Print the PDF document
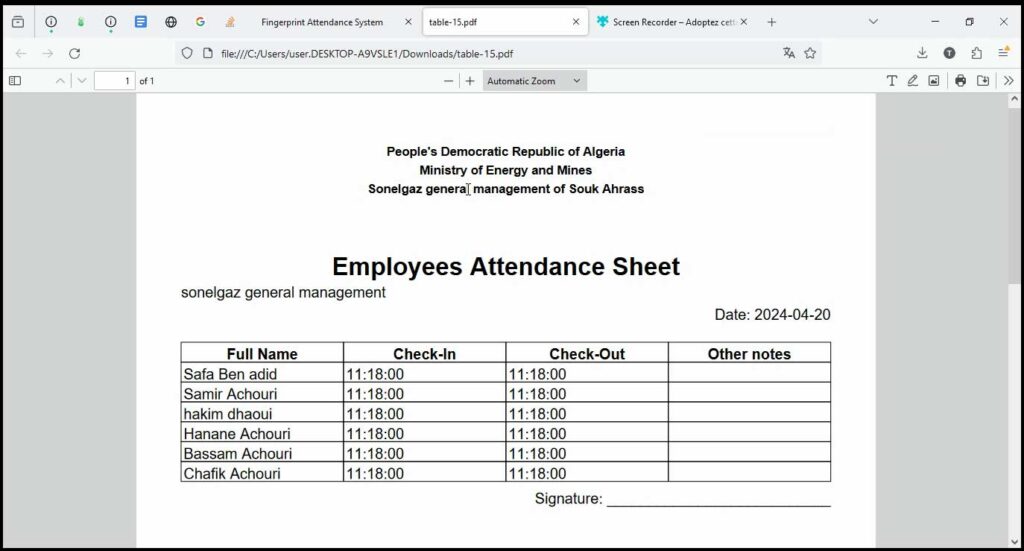 (960, 81)
